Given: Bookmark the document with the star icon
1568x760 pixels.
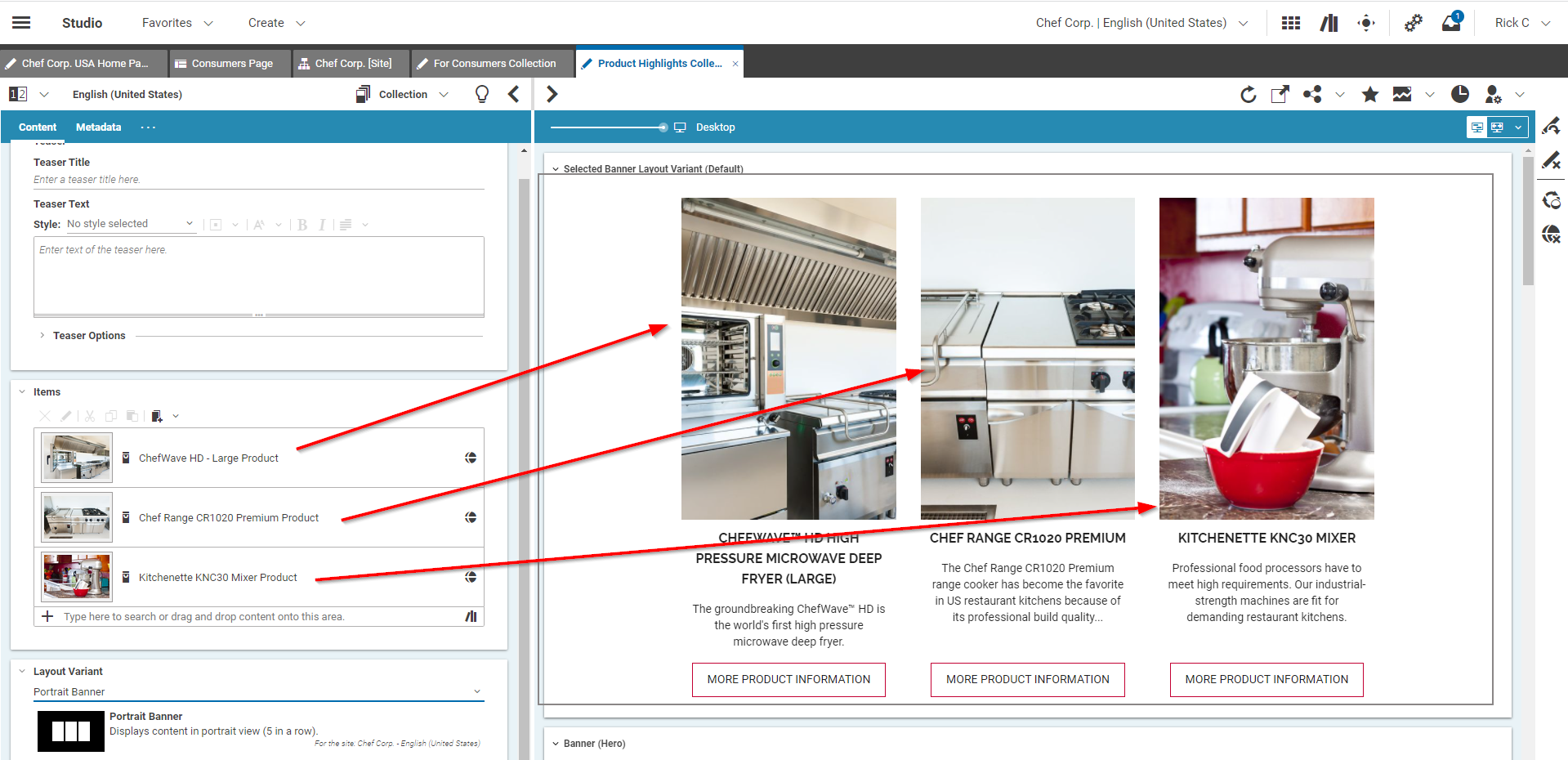Looking at the screenshot, I should pos(1370,95).
